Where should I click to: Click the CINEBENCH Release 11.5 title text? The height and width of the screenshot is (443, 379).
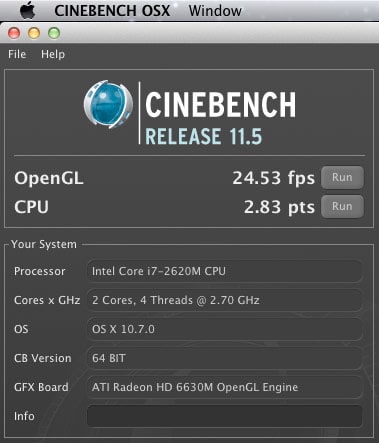220,118
